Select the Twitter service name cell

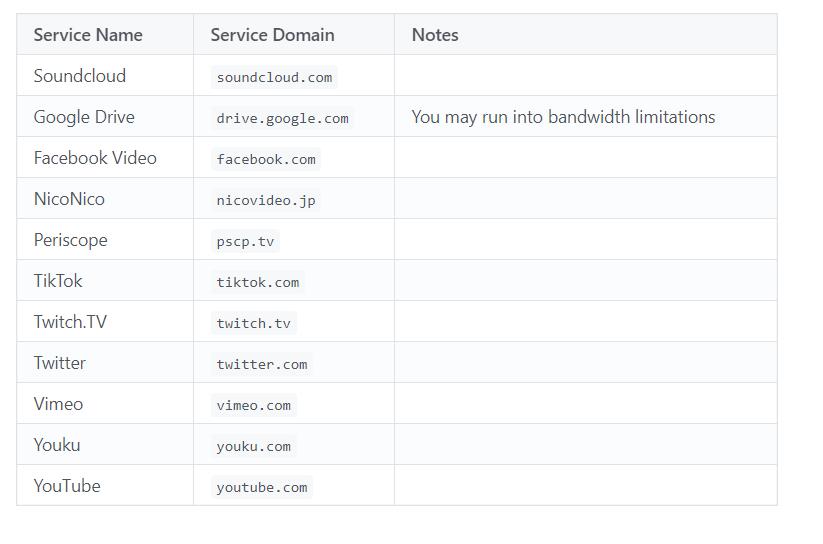pos(105,362)
